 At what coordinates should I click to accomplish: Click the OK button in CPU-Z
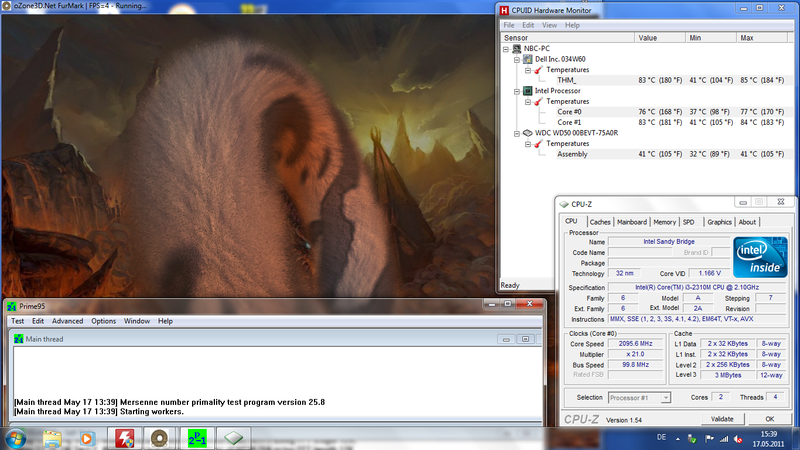769,419
